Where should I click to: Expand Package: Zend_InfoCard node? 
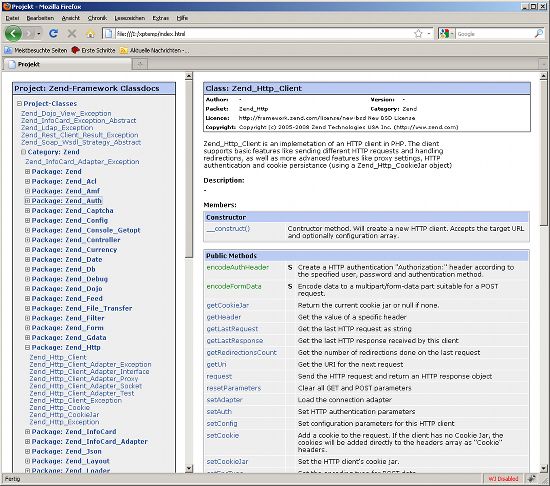coord(27,432)
